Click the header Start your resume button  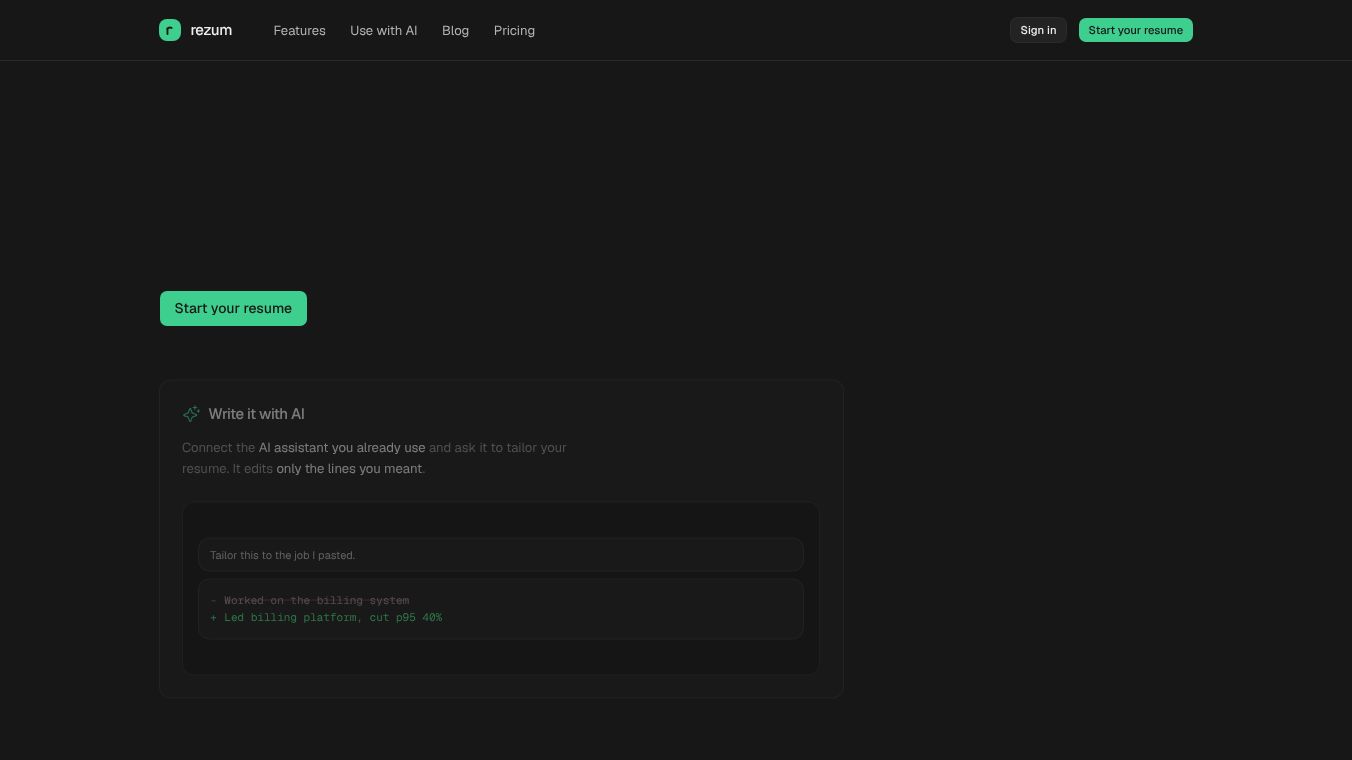1135,30
